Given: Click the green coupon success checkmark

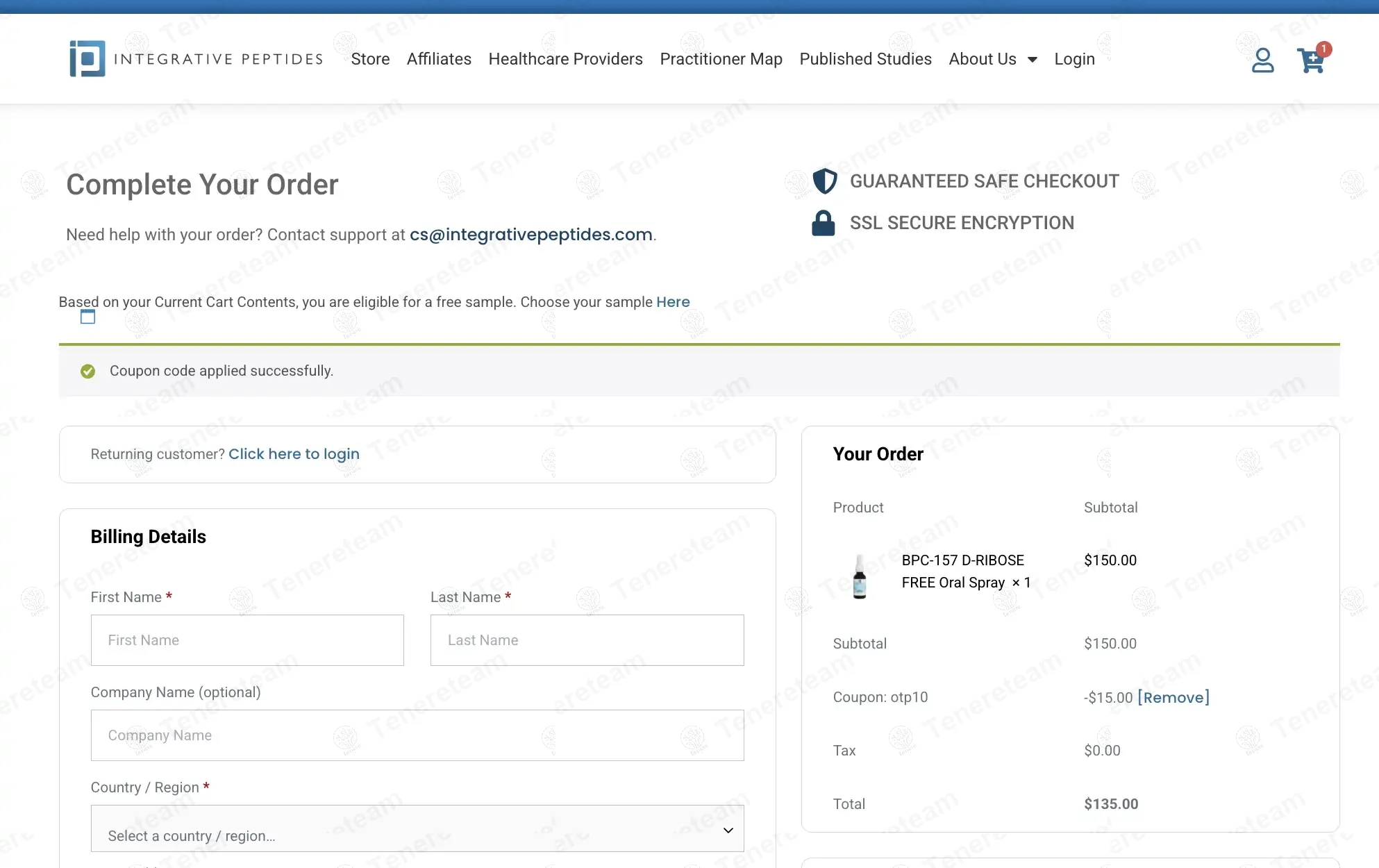Looking at the screenshot, I should [x=87, y=372].
